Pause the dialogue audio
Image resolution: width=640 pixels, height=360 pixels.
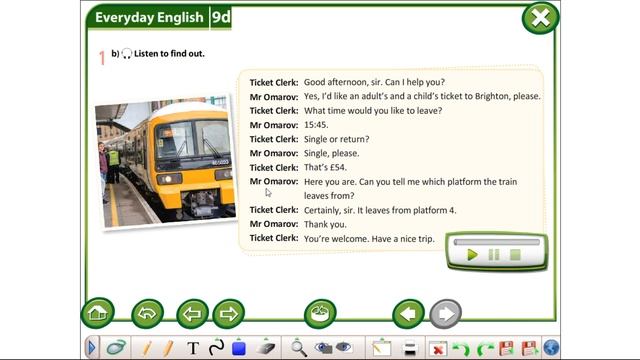click(494, 255)
